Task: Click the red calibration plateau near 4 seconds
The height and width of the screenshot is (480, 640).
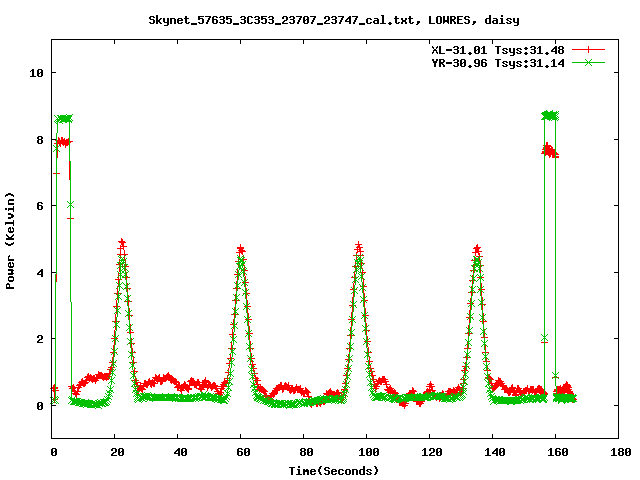Action: (64, 142)
